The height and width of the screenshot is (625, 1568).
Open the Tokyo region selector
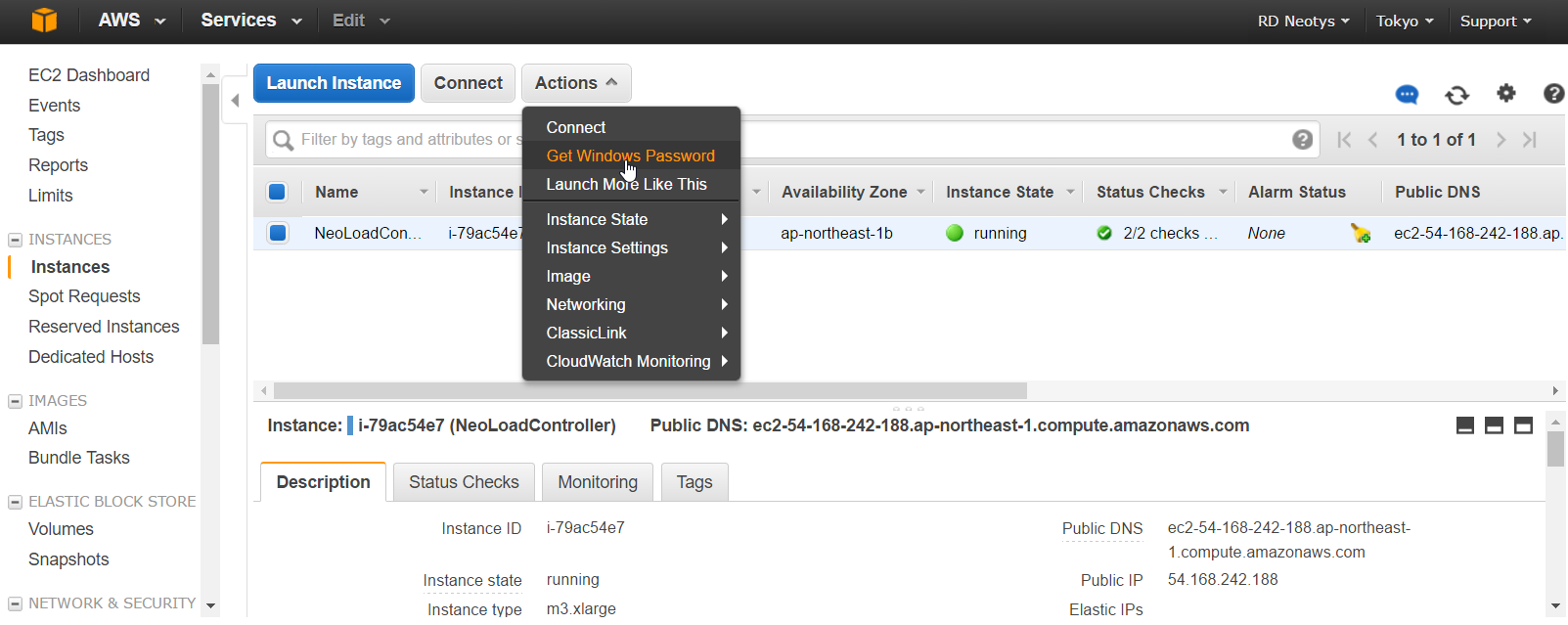(1405, 21)
